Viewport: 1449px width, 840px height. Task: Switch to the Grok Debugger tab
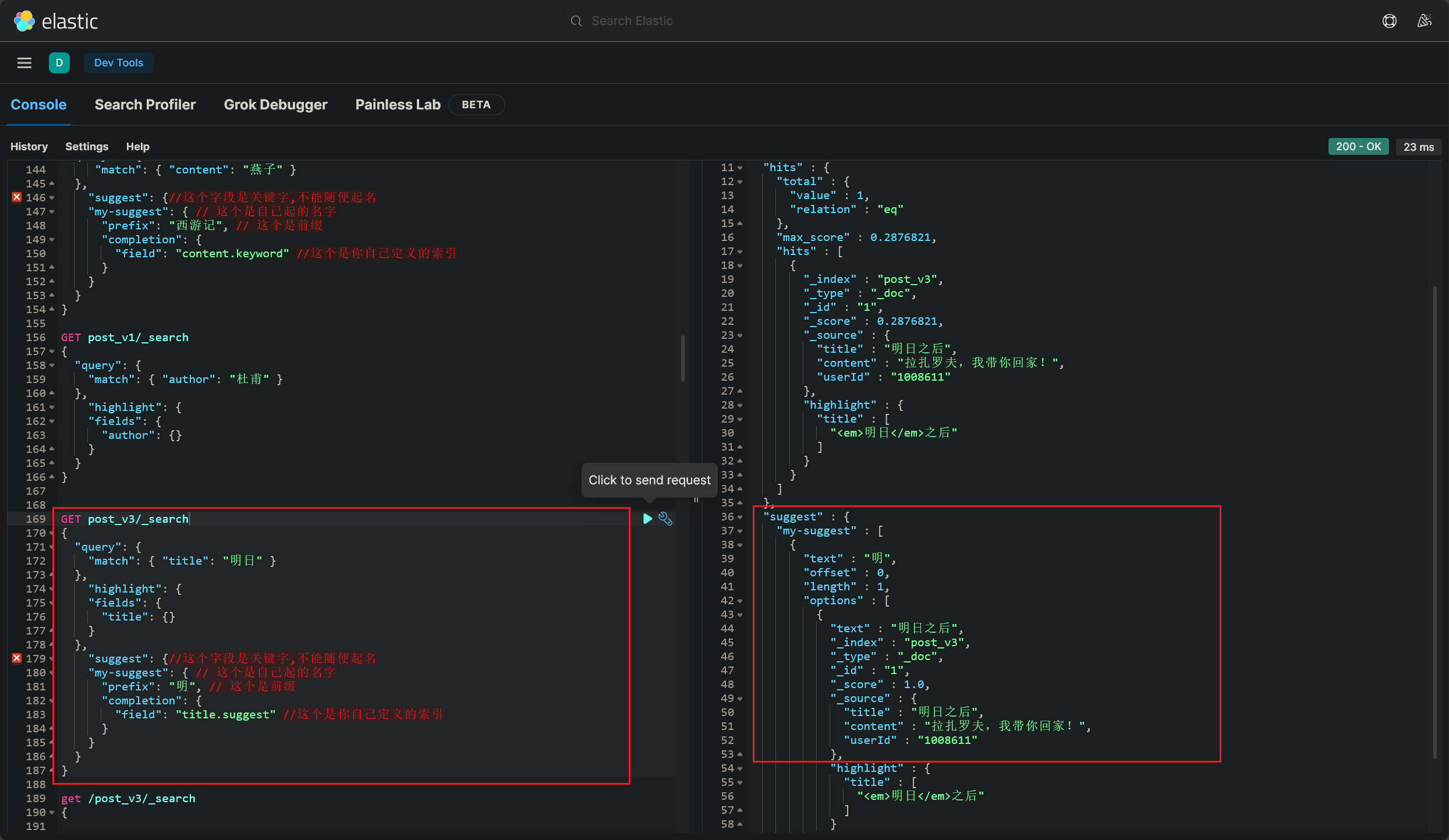tap(275, 104)
